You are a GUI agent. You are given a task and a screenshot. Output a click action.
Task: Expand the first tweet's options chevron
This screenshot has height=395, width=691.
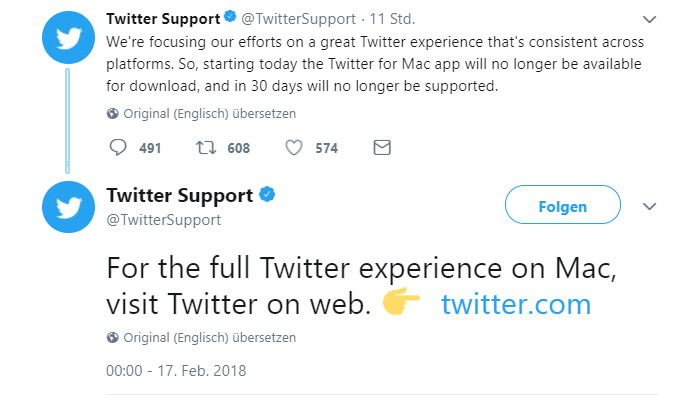tap(650, 19)
